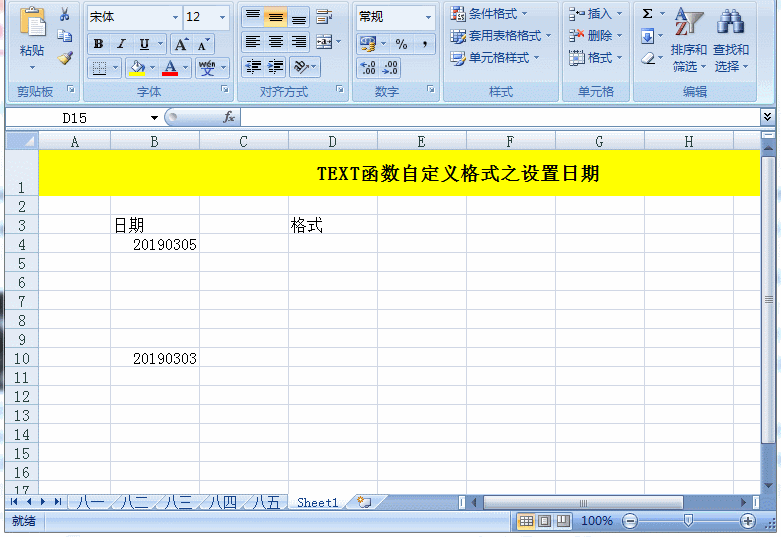Click the Select All corner button
This screenshot has width=781, height=537.
[22, 141]
